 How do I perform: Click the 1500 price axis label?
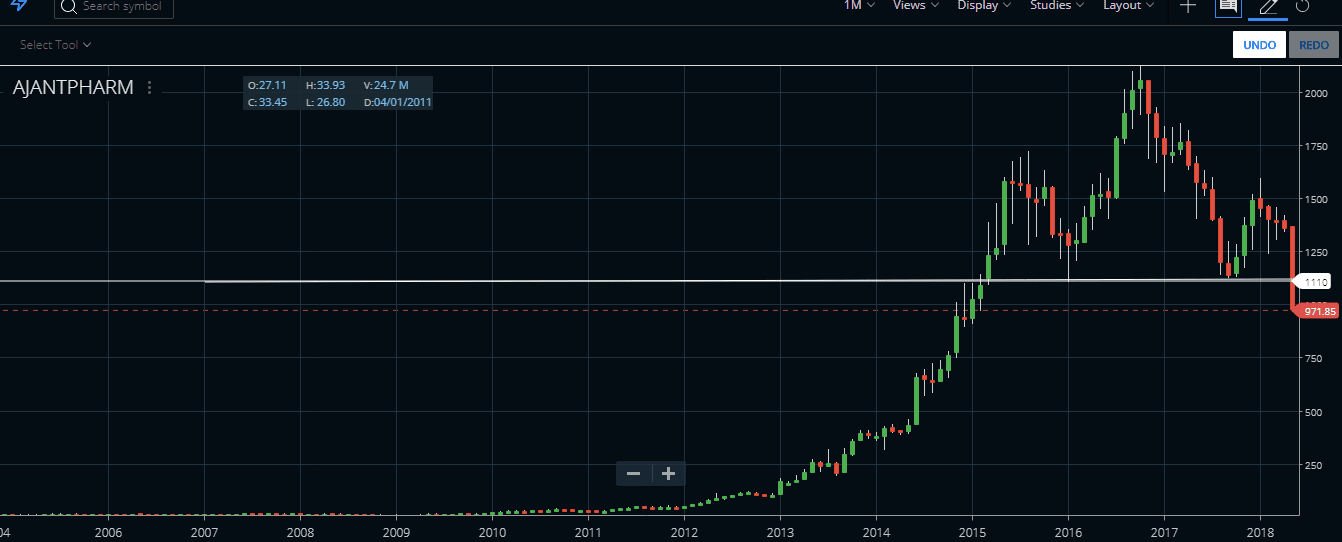1315,199
